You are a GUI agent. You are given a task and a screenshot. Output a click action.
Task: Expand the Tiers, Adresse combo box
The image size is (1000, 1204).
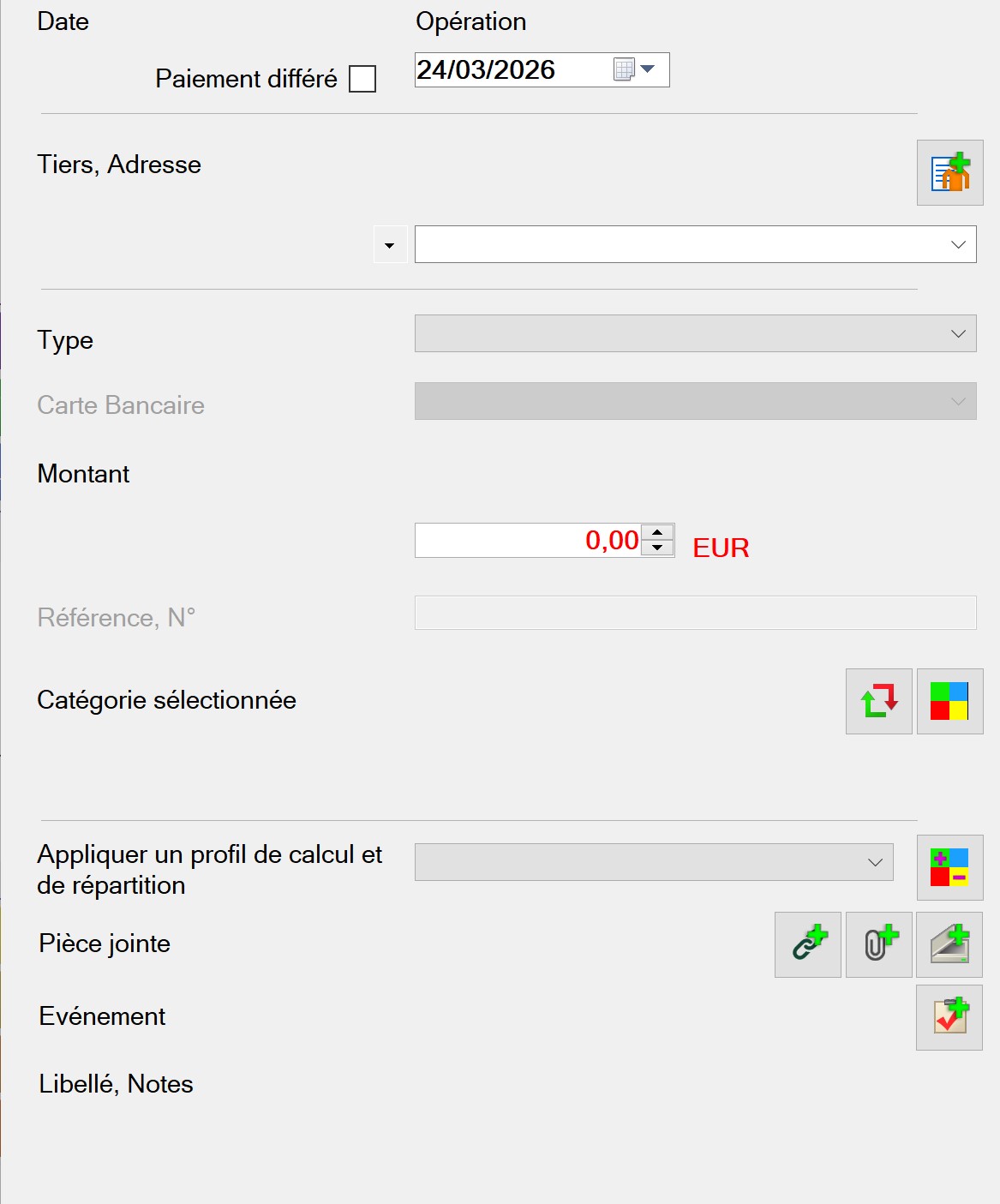[x=958, y=244]
